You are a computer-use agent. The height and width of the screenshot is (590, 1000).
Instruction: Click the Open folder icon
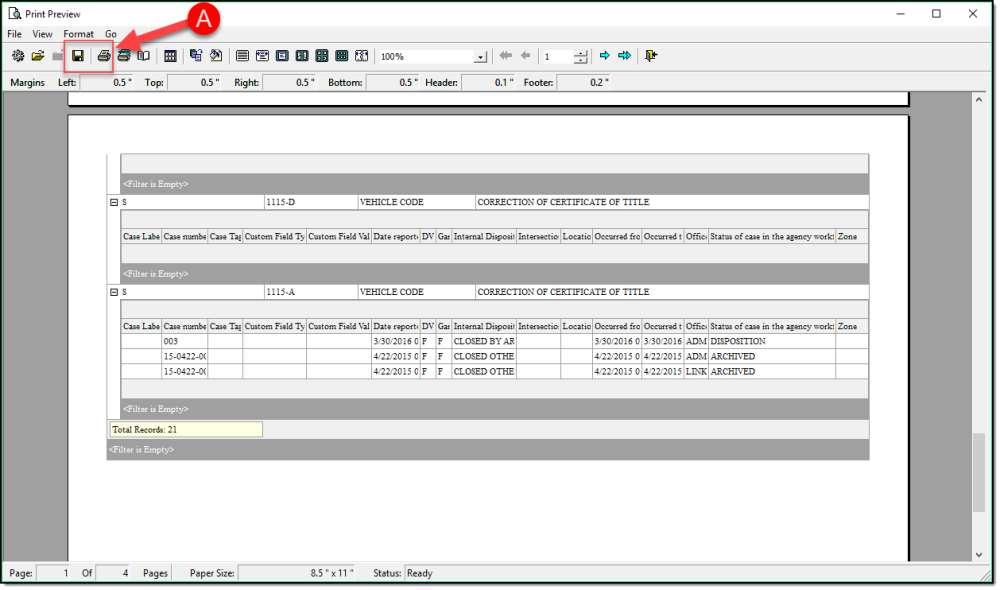click(x=38, y=56)
